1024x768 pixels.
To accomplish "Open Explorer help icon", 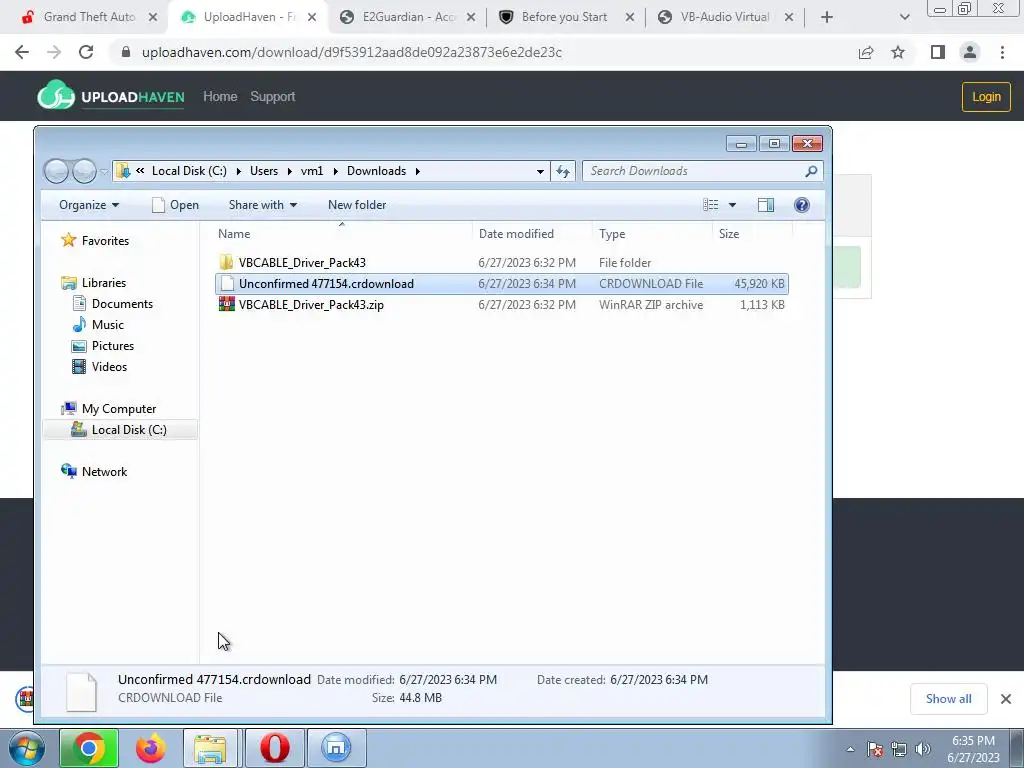I will [x=802, y=205].
